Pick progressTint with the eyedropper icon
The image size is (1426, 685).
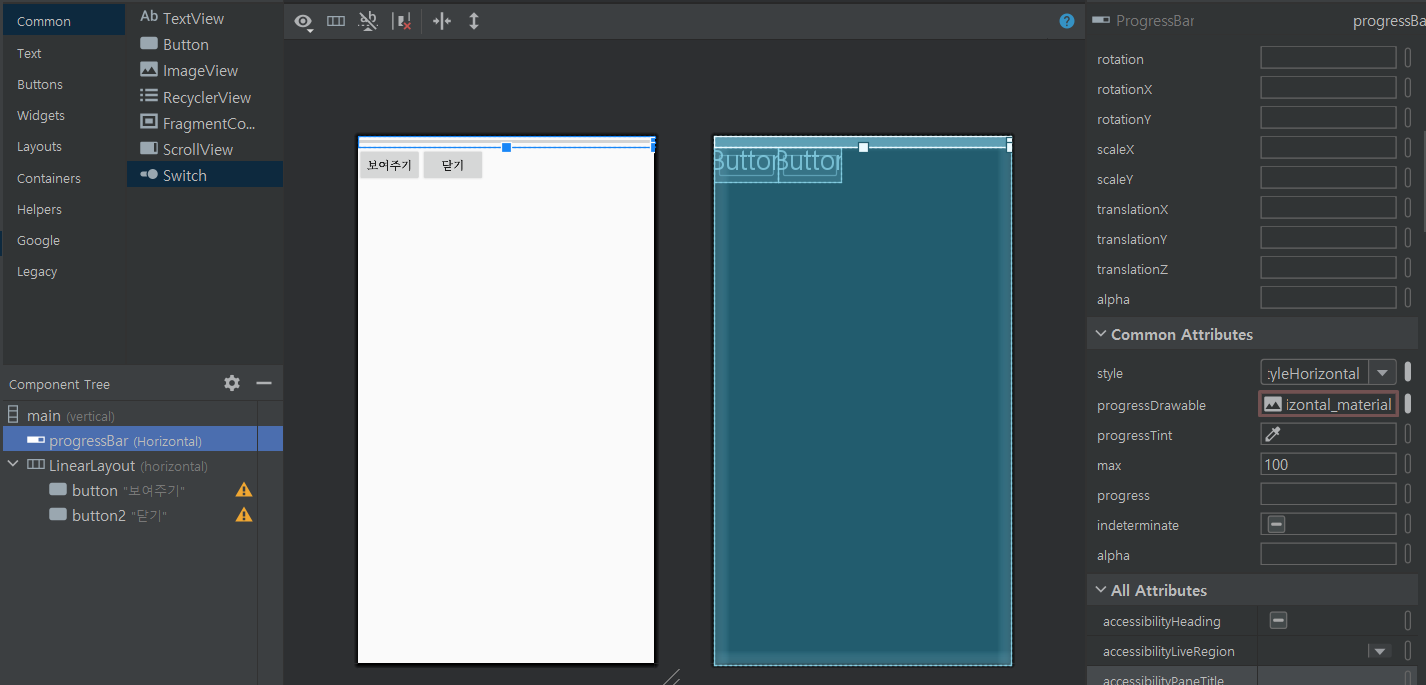[1273, 435]
